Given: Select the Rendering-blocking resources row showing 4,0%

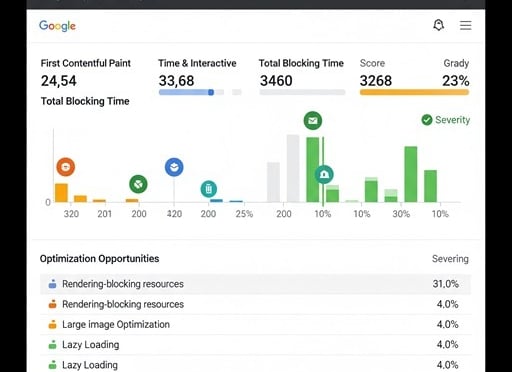Looking at the screenshot, I should point(256,304).
